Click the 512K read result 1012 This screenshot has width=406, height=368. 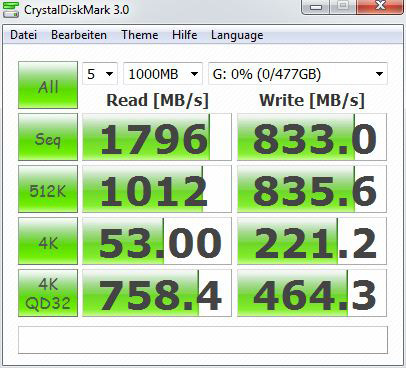157,189
